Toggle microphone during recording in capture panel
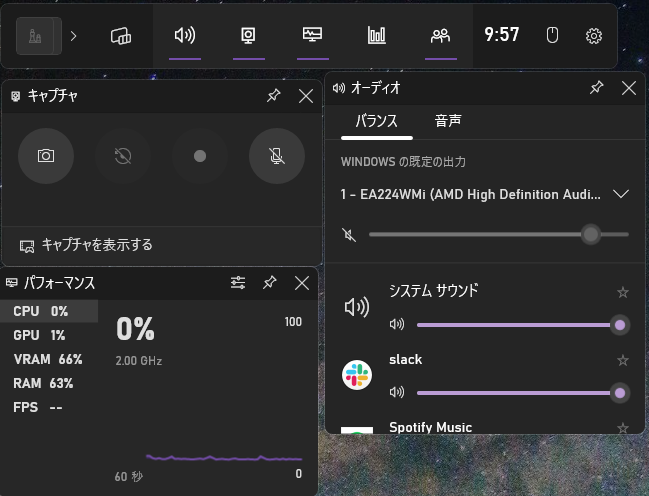 point(276,156)
